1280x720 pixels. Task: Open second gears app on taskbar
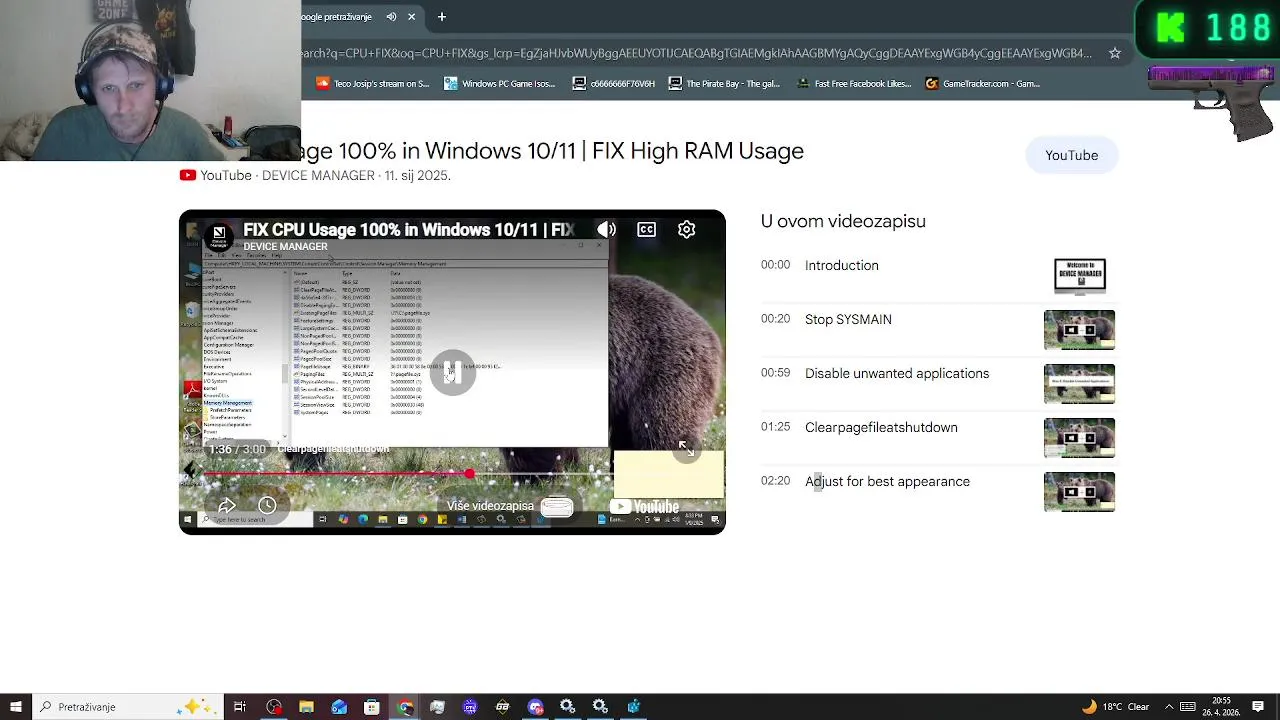pyautogui.click(x=600, y=707)
